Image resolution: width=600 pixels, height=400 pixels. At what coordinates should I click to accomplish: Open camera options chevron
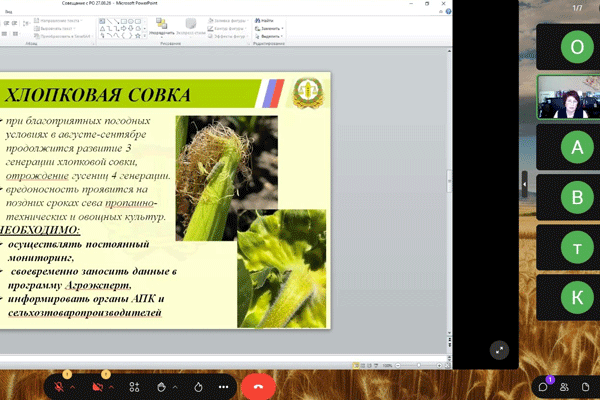[111, 387]
